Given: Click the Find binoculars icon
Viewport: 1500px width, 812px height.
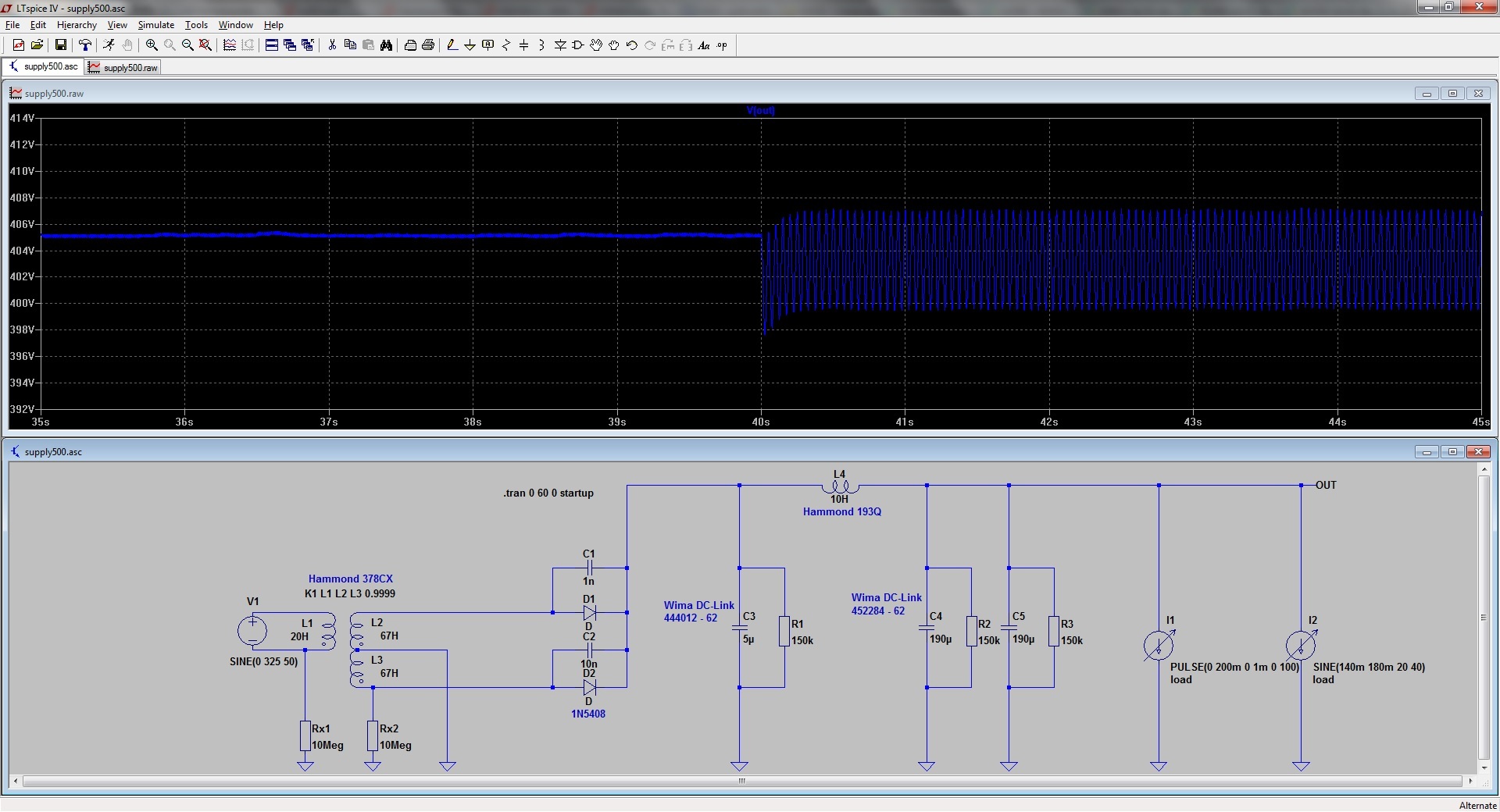Looking at the screenshot, I should pos(386,45).
